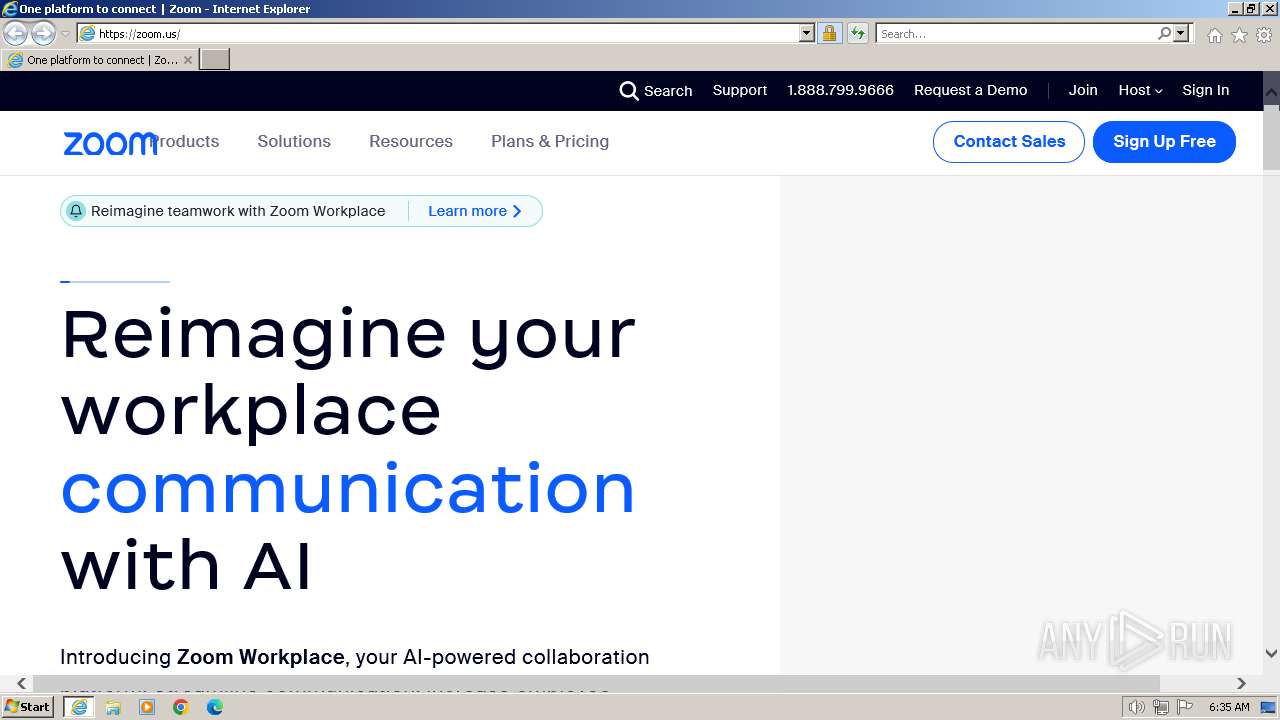Click the vertical scrollbar thumb
Screen dimensions: 1280x720
(x=1271, y=136)
